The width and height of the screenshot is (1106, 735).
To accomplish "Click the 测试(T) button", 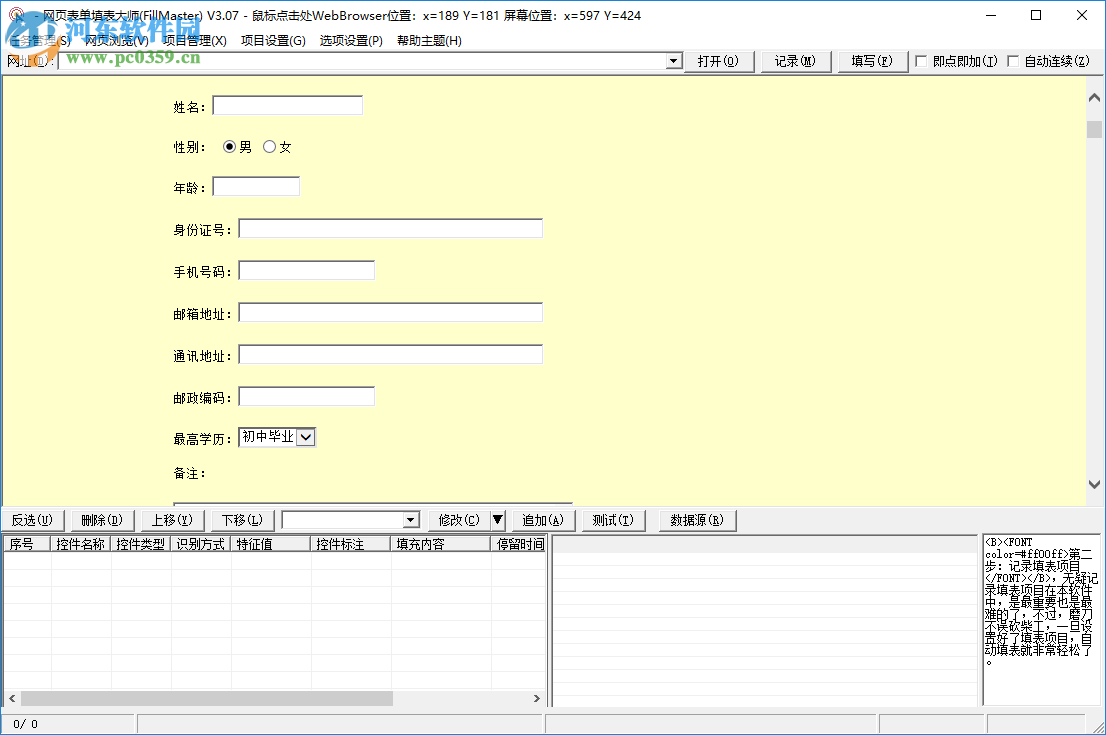I will [612, 519].
